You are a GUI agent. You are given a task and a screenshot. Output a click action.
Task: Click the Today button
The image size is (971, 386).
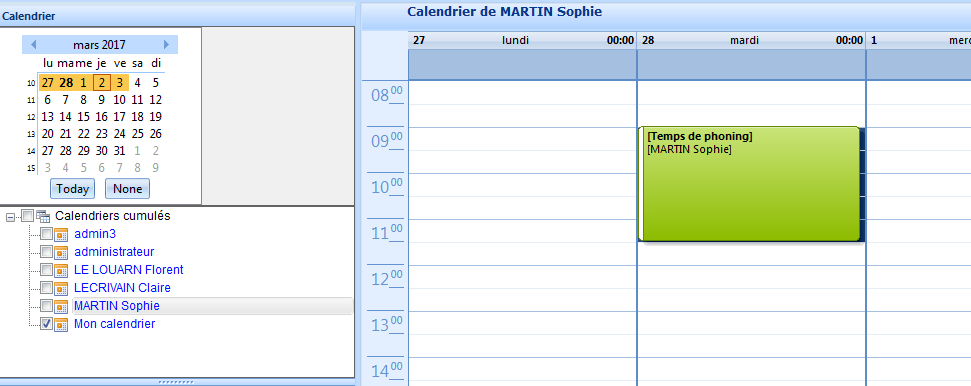(72, 188)
